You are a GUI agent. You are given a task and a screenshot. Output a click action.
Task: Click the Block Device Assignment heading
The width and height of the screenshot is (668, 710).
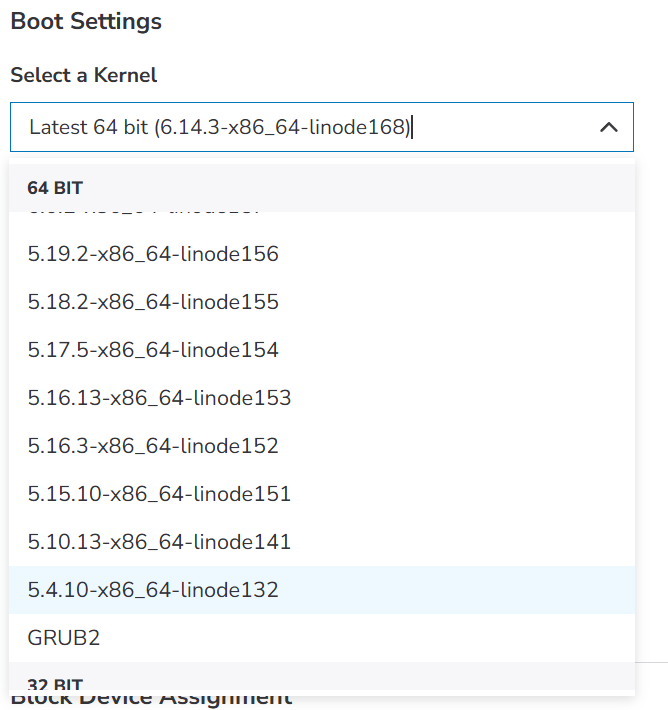(x=151, y=701)
